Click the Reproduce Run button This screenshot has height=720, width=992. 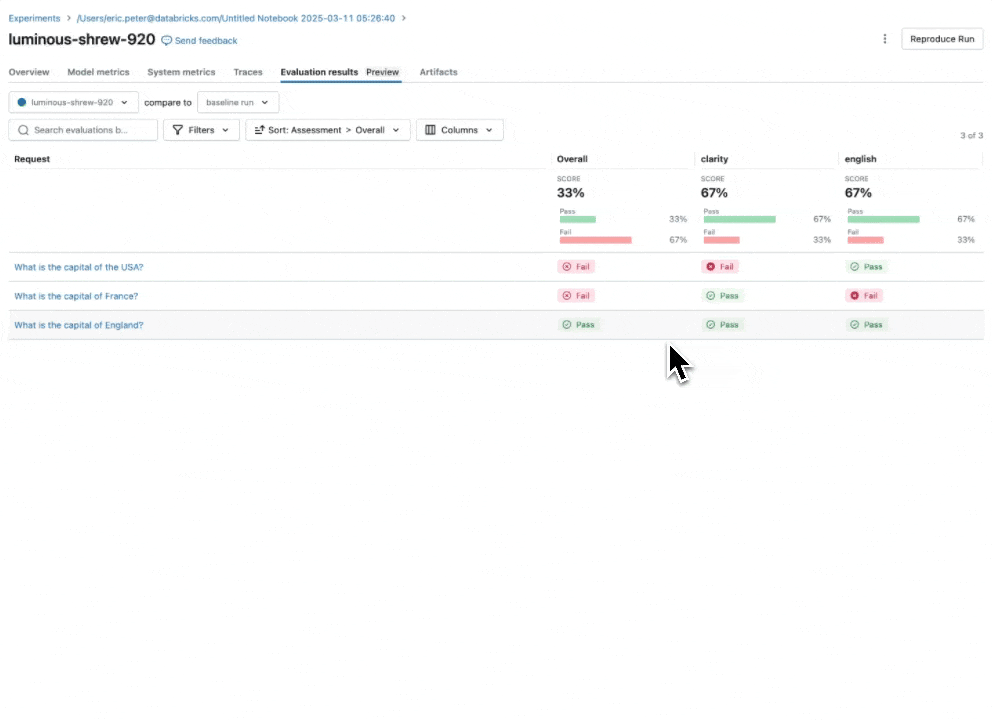tap(942, 39)
